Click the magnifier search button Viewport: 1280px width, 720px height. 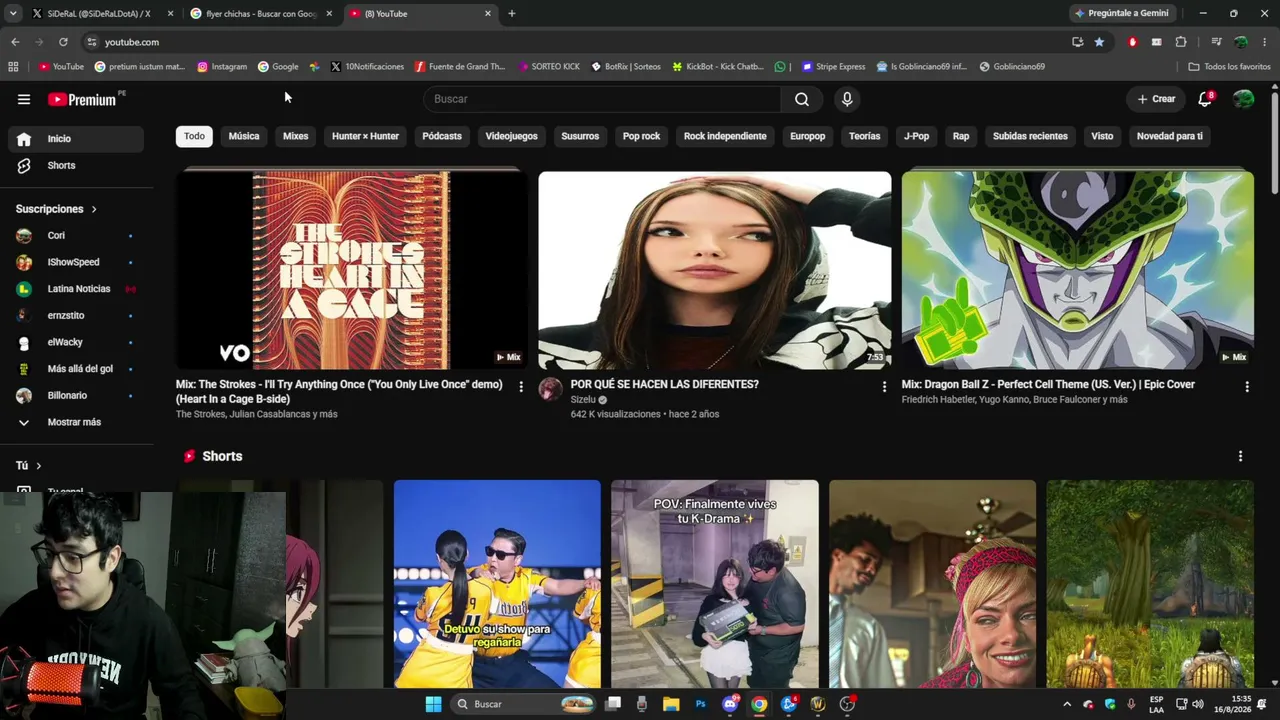point(802,99)
